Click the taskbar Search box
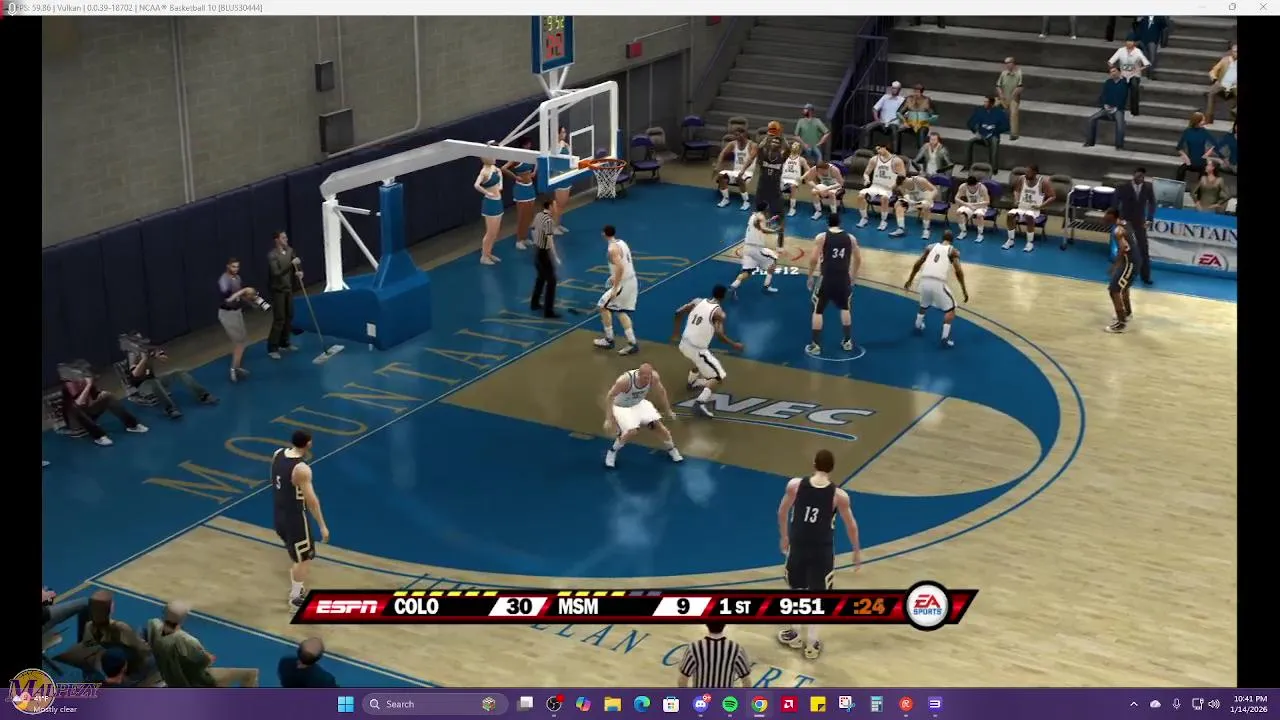The height and width of the screenshot is (720, 1280). (x=435, y=704)
